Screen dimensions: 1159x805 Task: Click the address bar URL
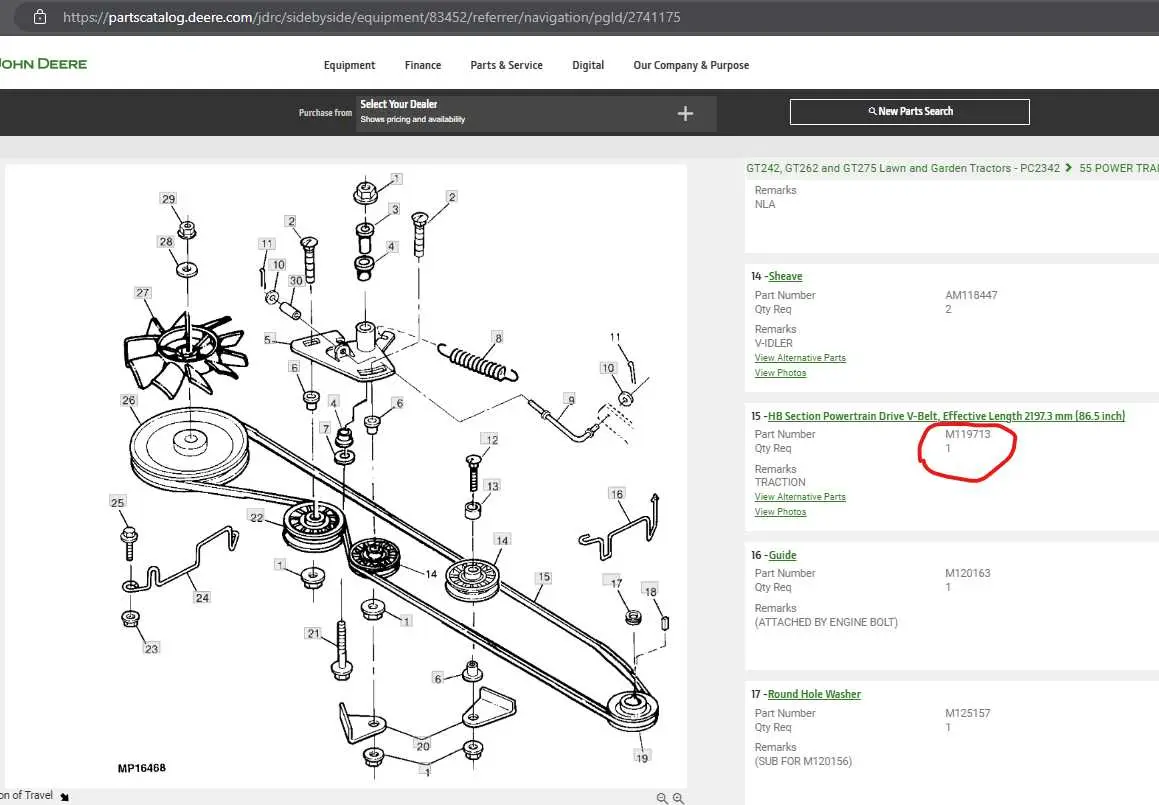click(x=372, y=17)
